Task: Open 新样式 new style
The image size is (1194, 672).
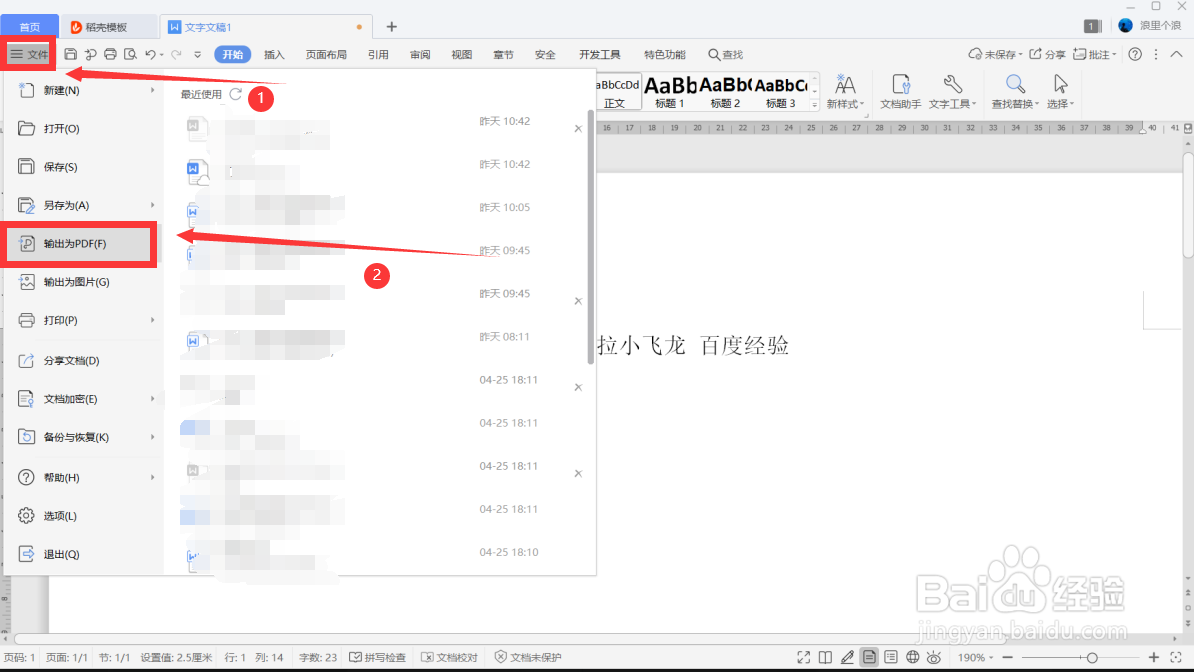Action: [x=845, y=91]
